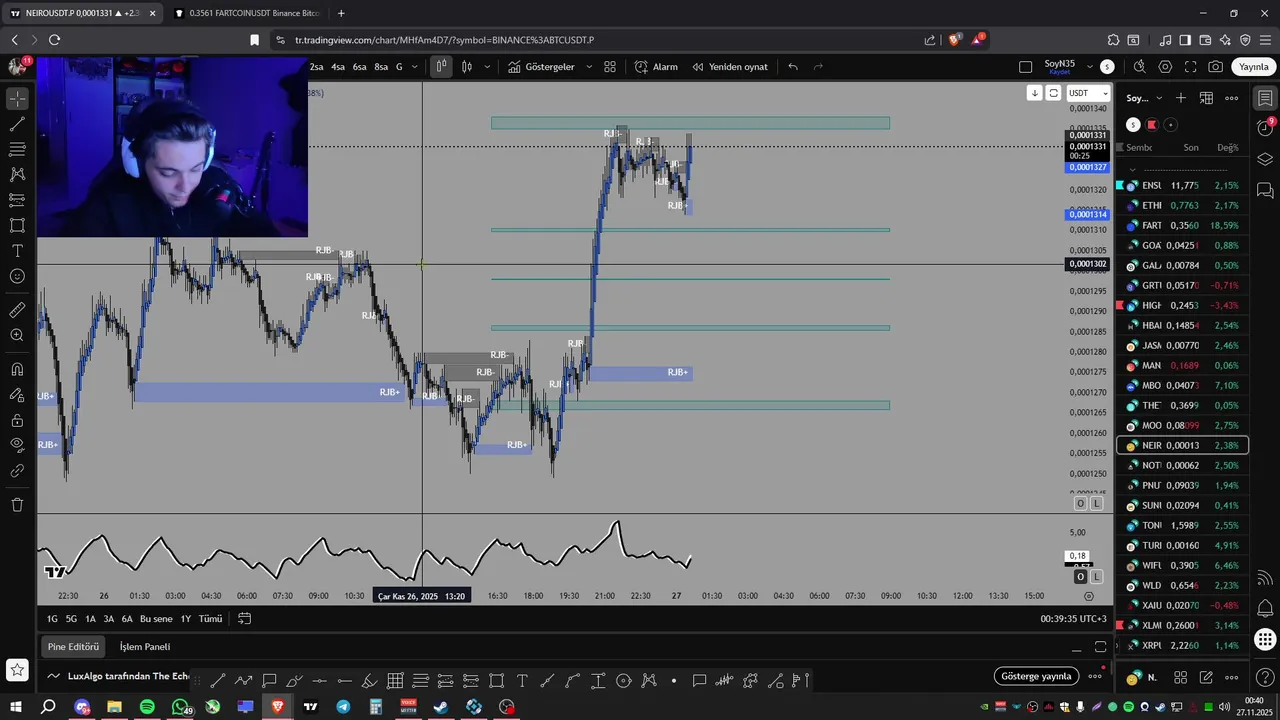Switch to Pine Editörü tab
Viewport: 1280px width, 720px height.
73,647
